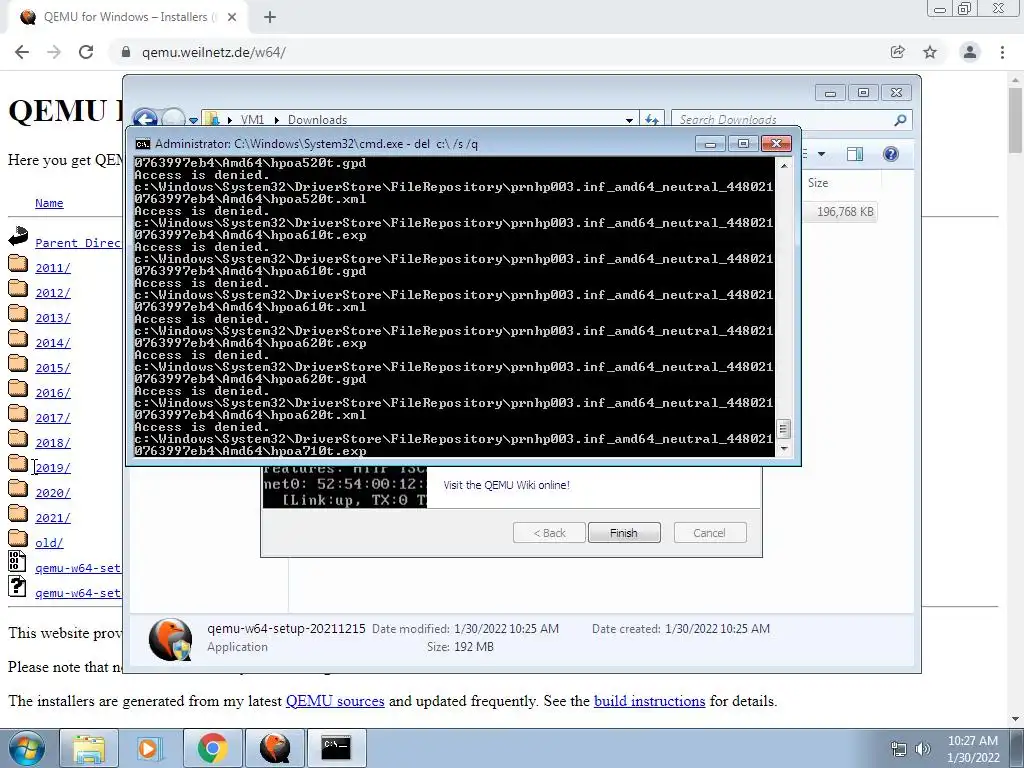Refresh the Explorer Downloads folder

[652, 120]
